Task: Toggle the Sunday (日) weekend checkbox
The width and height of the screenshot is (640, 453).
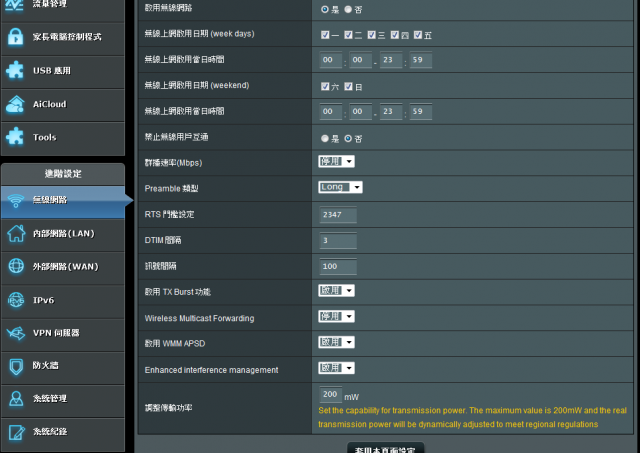Action: [x=348, y=86]
